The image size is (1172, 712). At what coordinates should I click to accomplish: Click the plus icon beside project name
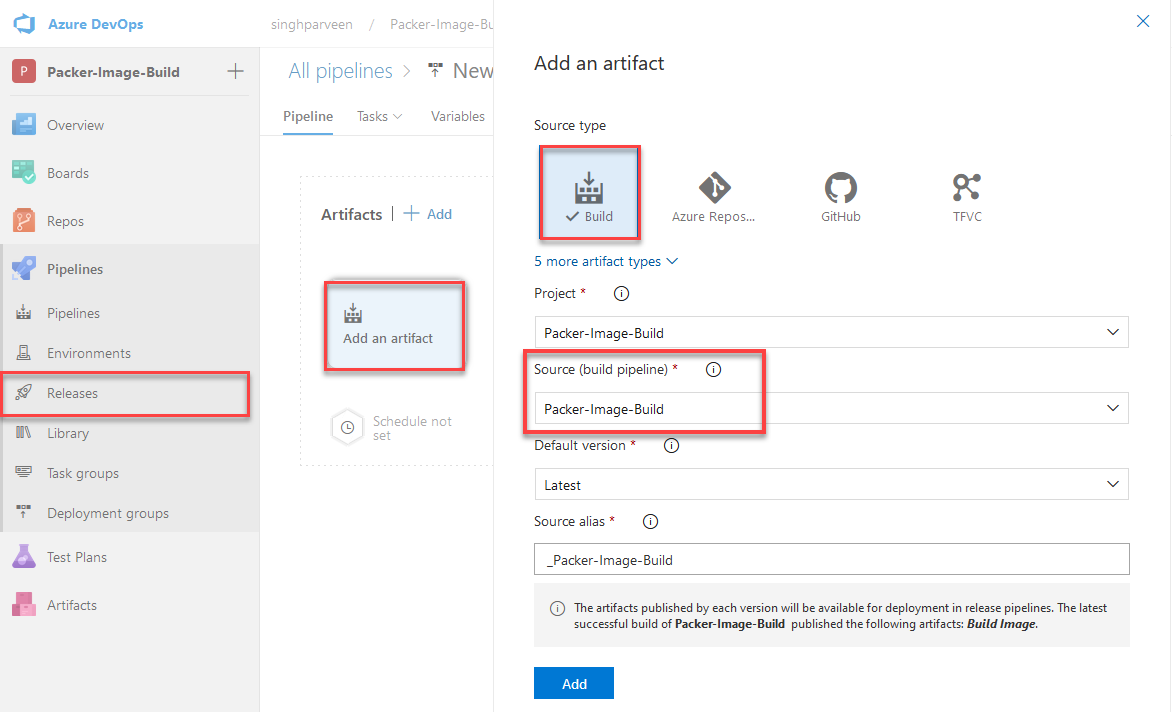pos(235,72)
